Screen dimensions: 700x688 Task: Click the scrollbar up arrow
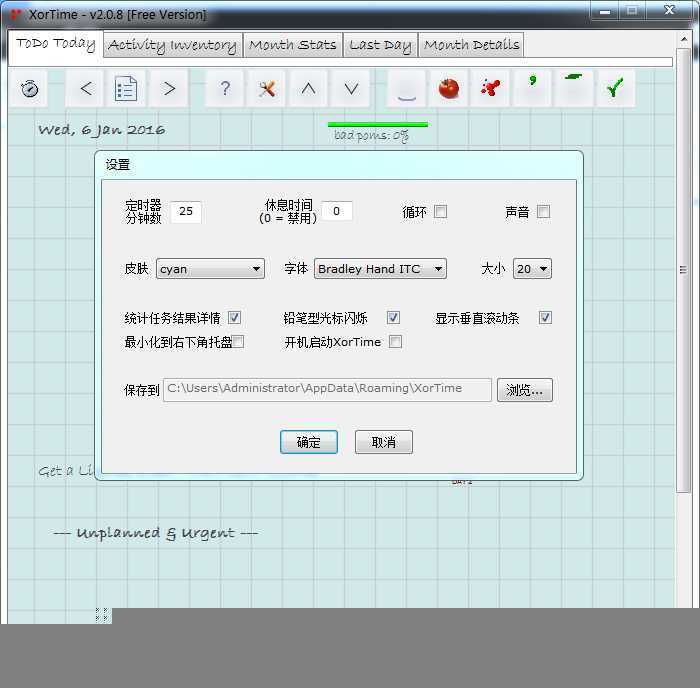(683, 39)
